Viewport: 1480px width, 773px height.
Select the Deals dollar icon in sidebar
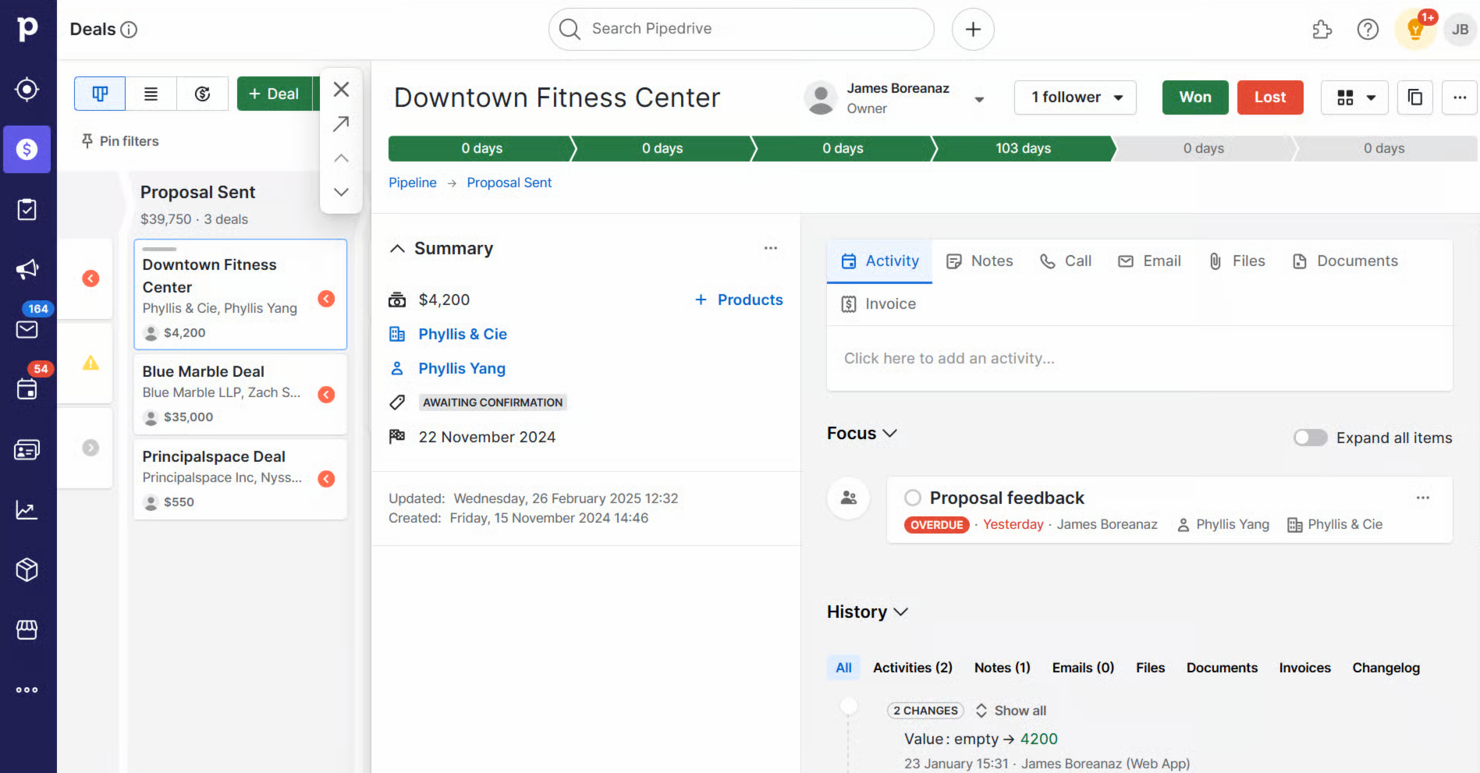[x=27, y=149]
